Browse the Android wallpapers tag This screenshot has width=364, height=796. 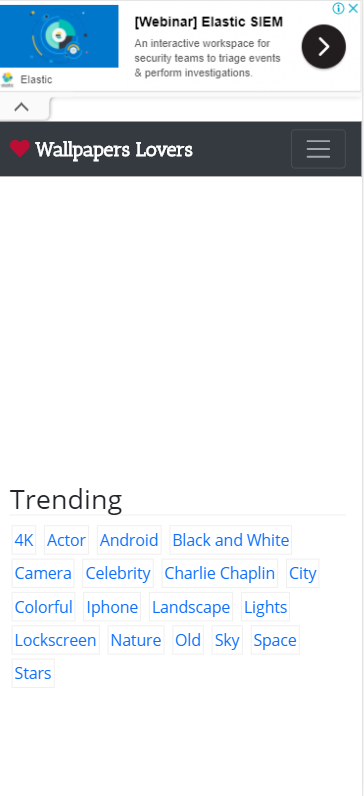coord(129,540)
